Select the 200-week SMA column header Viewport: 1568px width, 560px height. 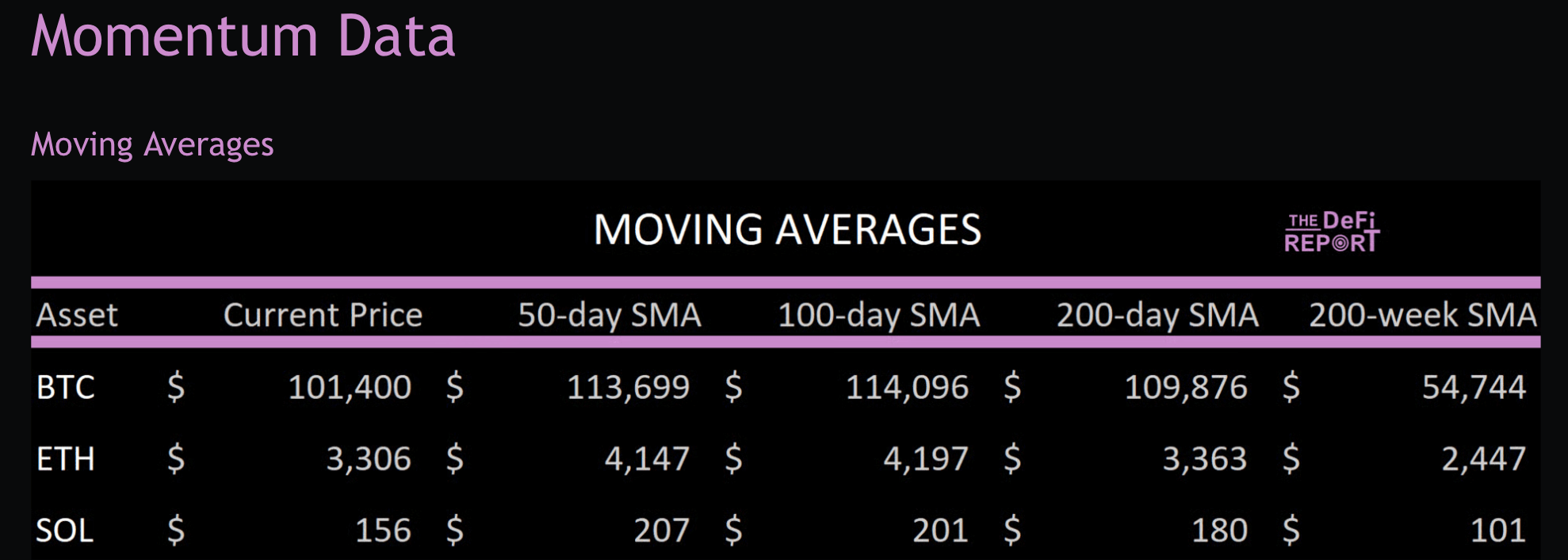pos(1422,315)
